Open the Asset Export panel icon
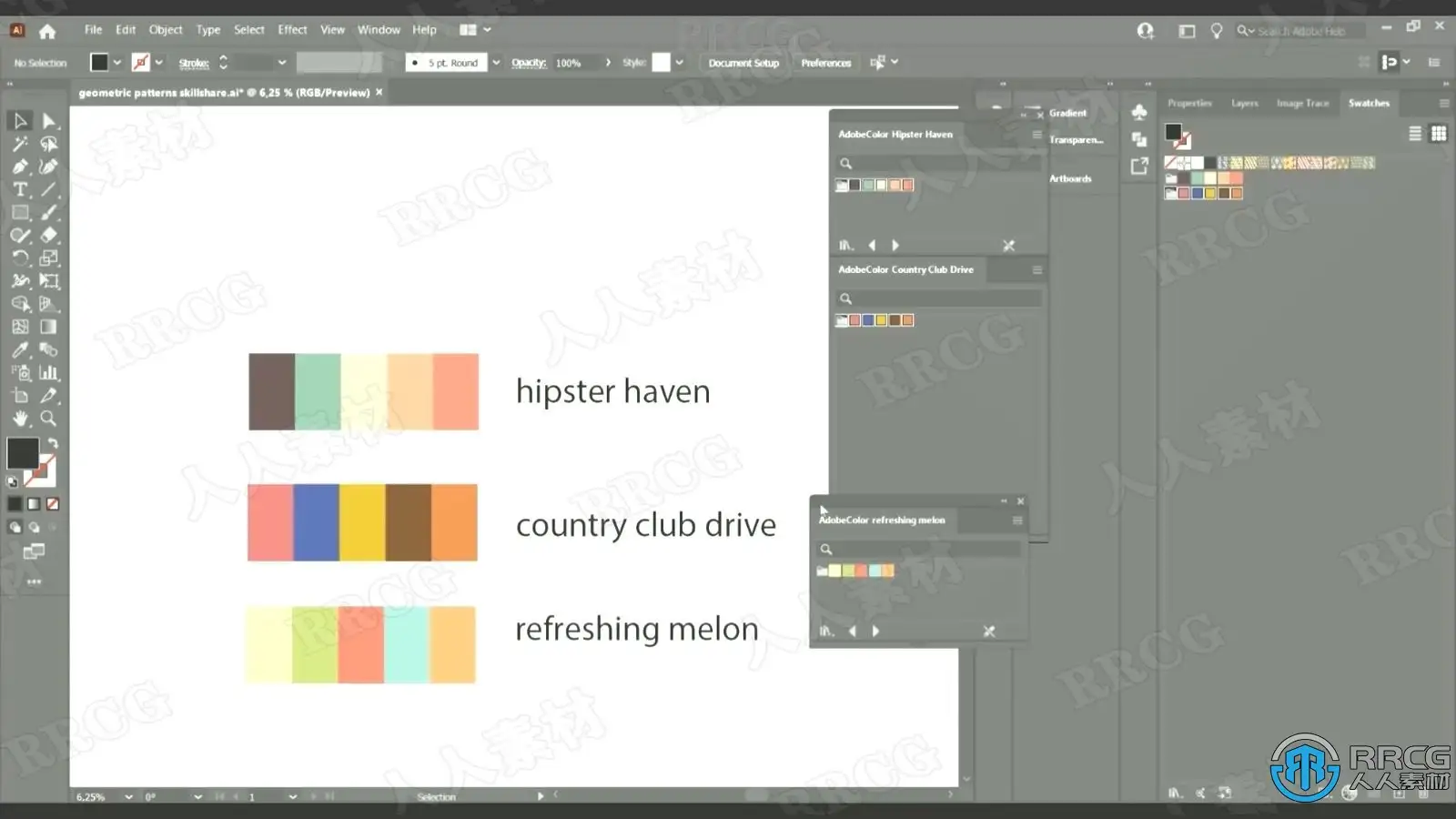The width and height of the screenshot is (1456, 819). [1139, 167]
